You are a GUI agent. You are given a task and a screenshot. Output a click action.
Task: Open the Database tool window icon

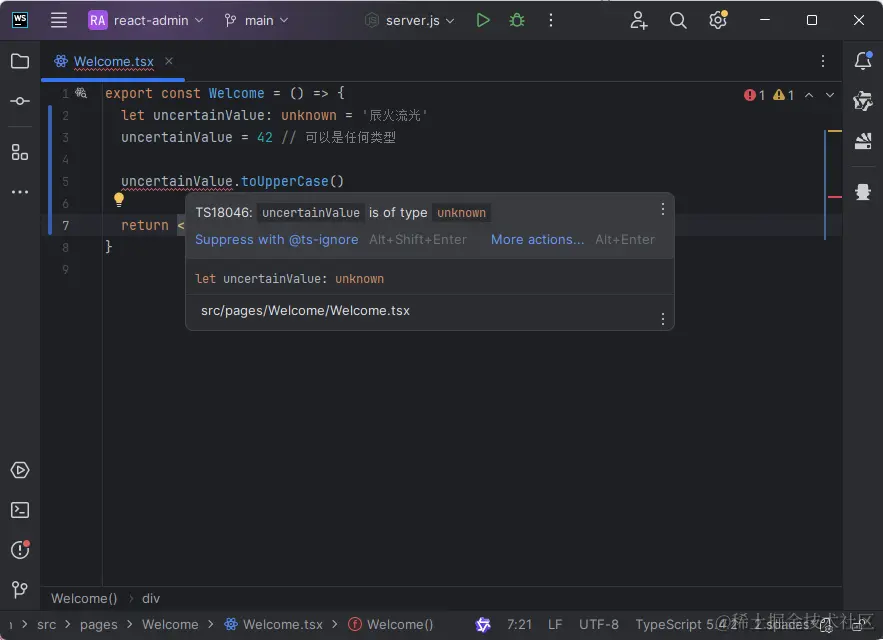(863, 141)
